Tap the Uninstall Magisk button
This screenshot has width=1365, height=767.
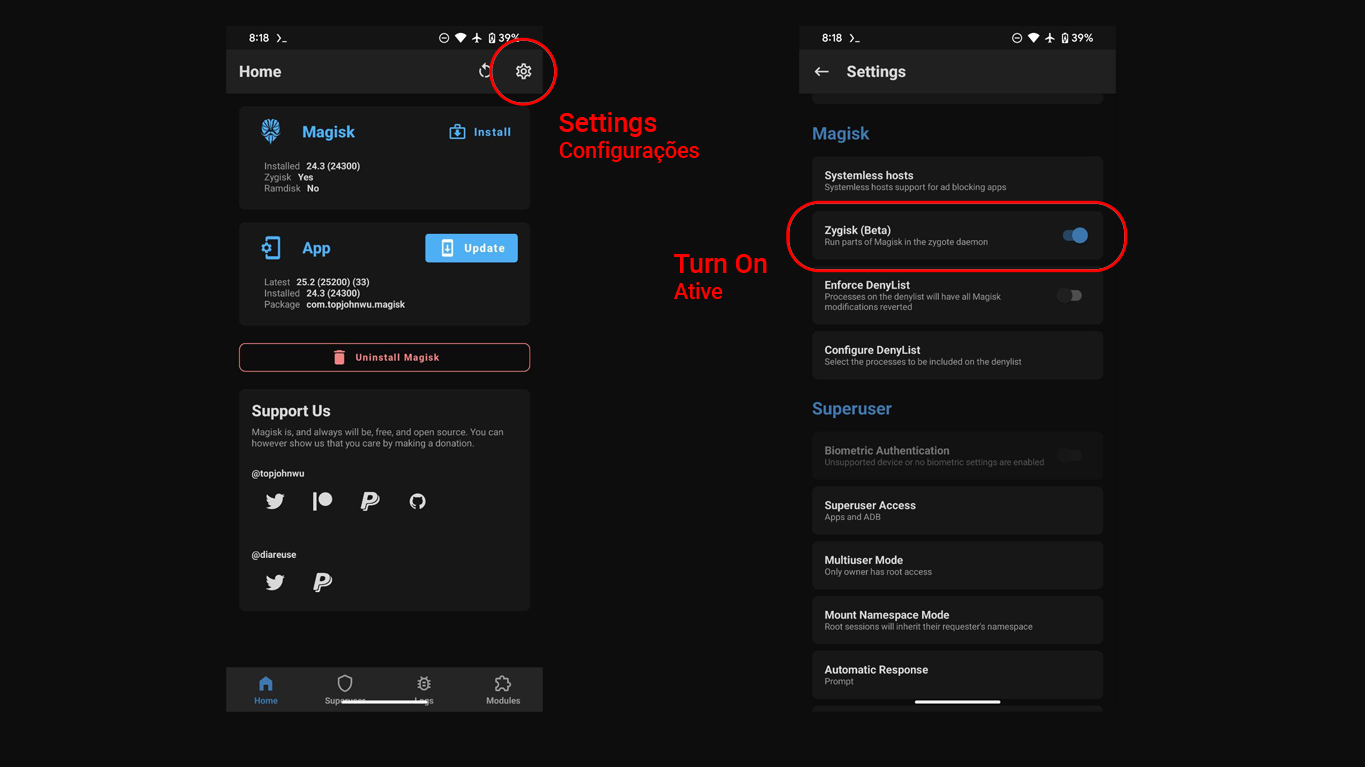(384, 357)
